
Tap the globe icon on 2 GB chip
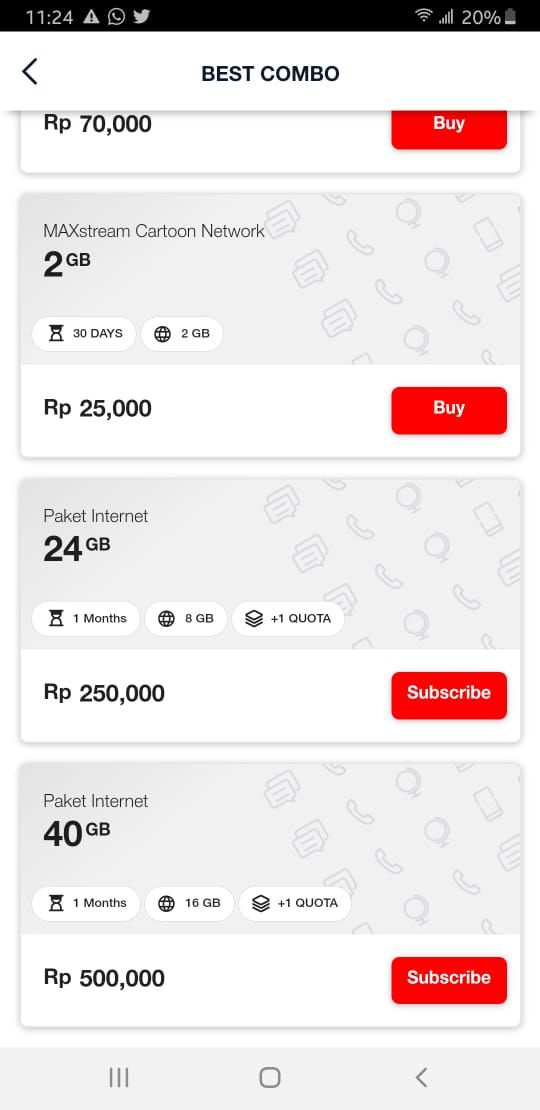pos(163,334)
